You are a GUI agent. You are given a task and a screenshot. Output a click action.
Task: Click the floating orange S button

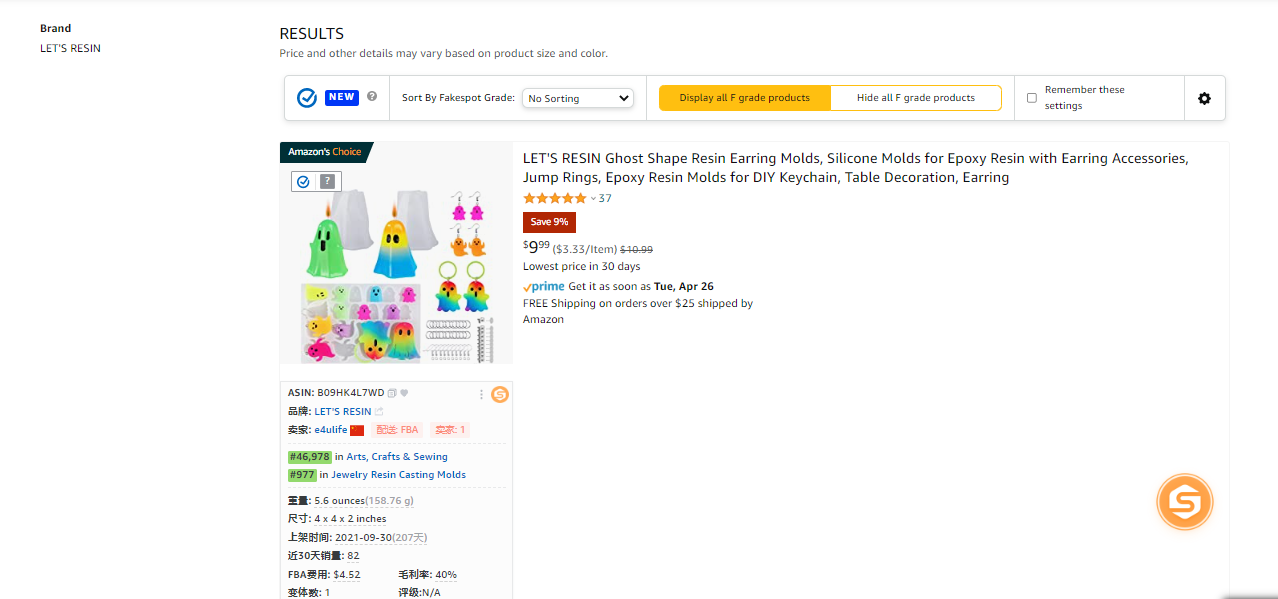[1184, 502]
